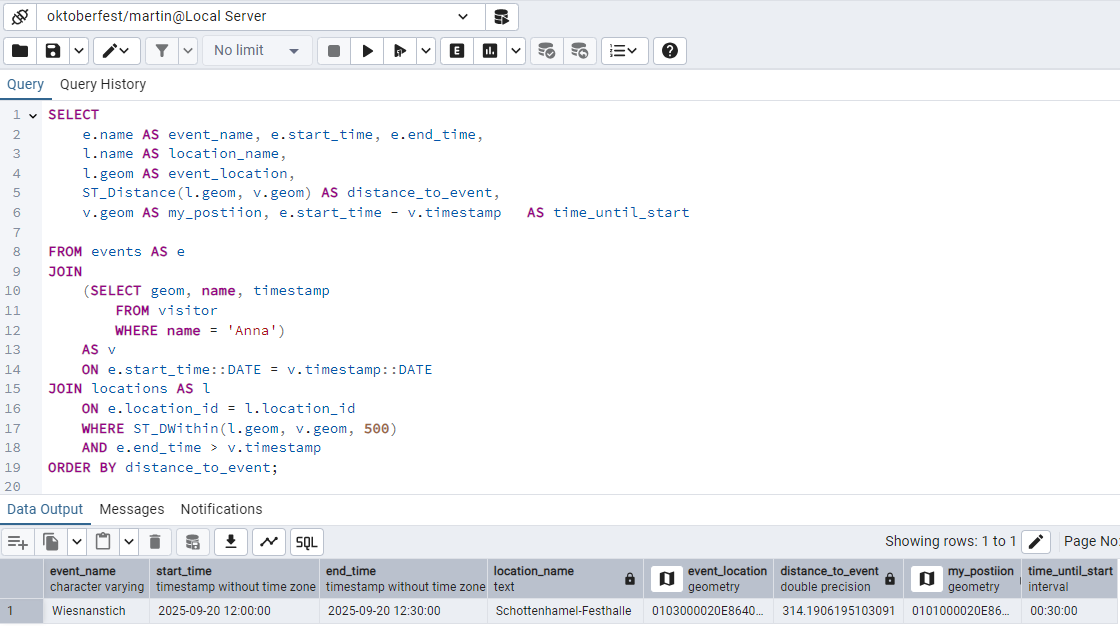Click the rows range edit pencil
1120x626 pixels.
[x=1036, y=542]
